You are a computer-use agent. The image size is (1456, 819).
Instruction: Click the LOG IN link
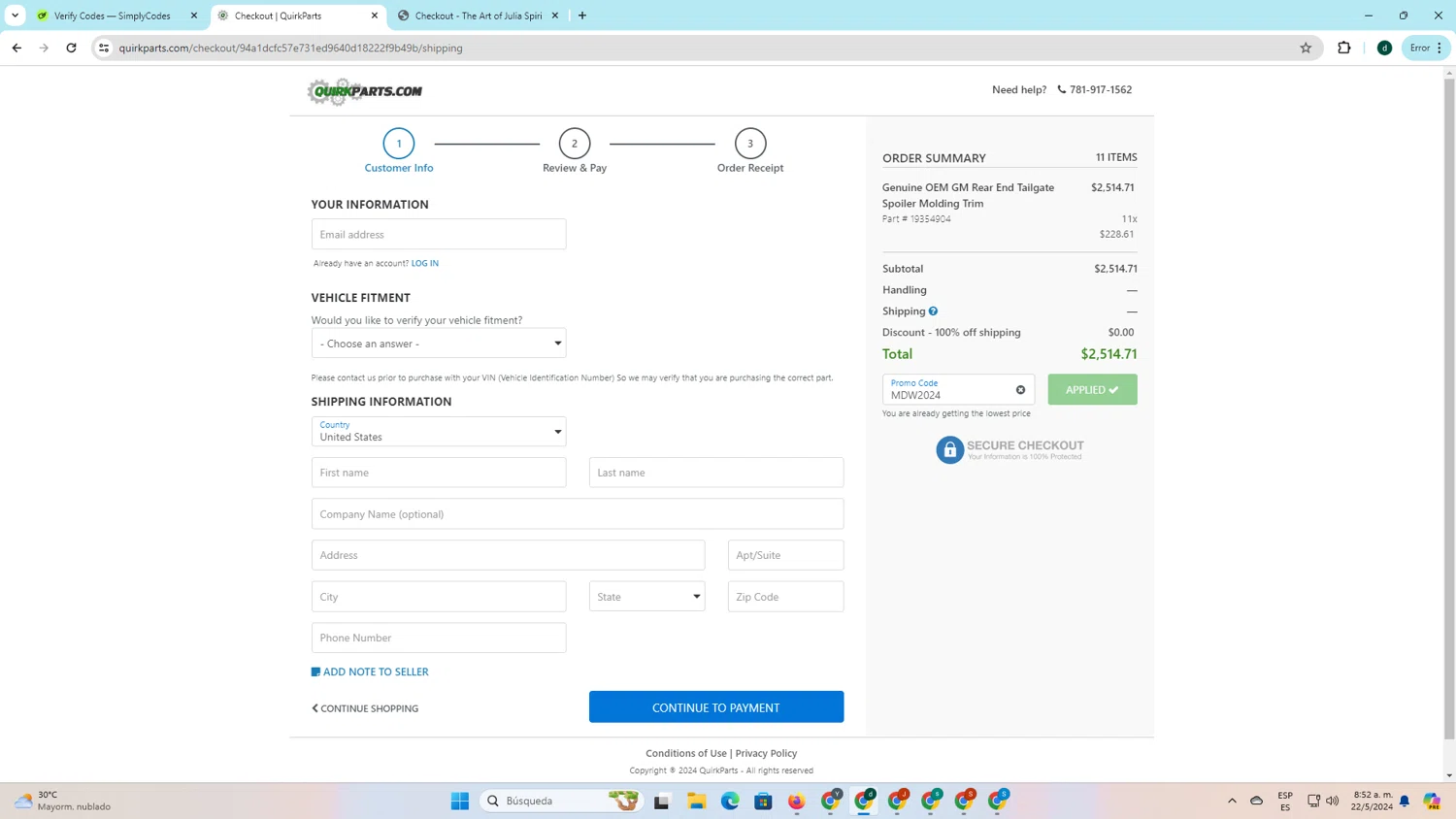click(424, 263)
